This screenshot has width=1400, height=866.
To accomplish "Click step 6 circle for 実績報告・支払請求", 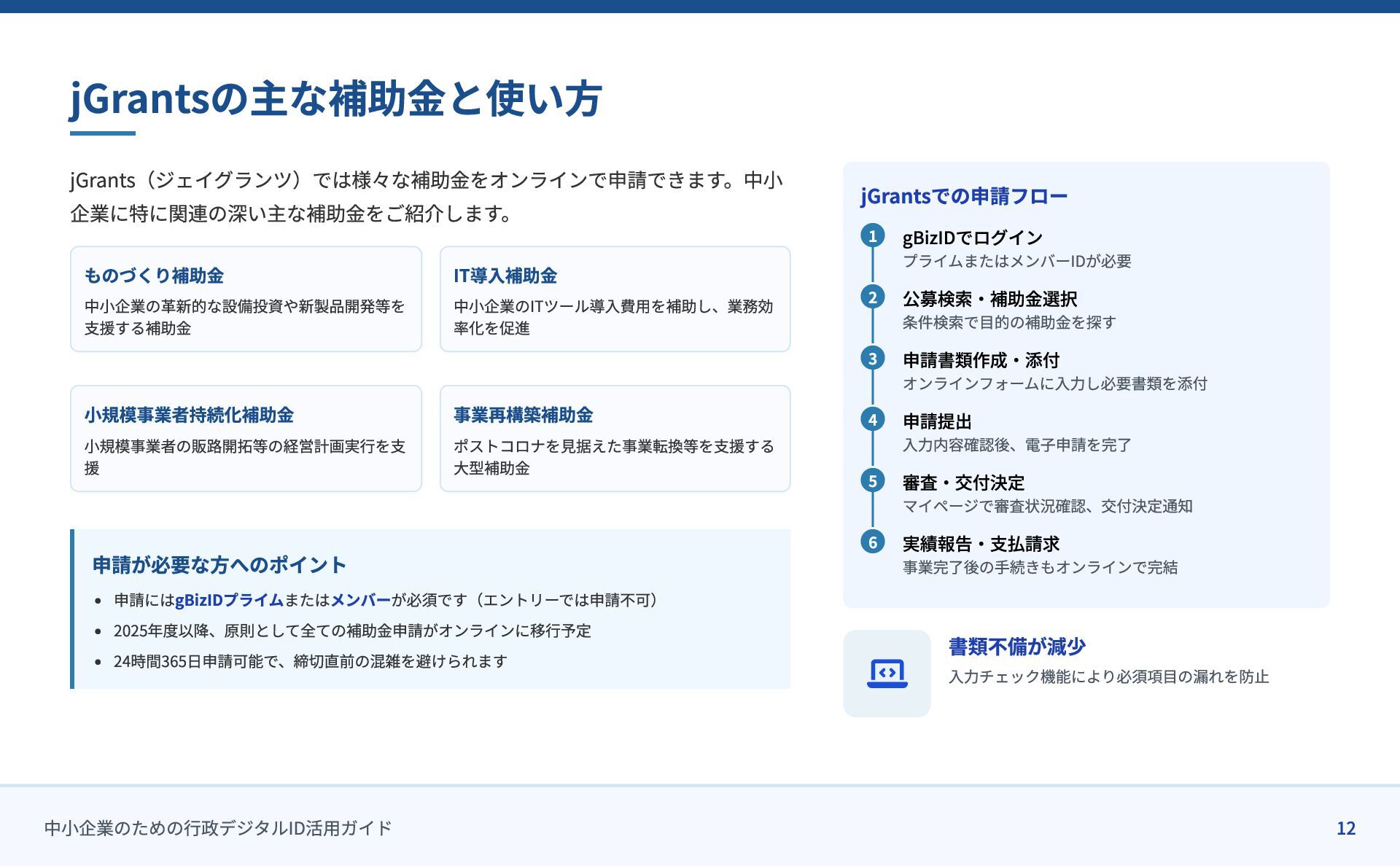I will click(872, 542).
